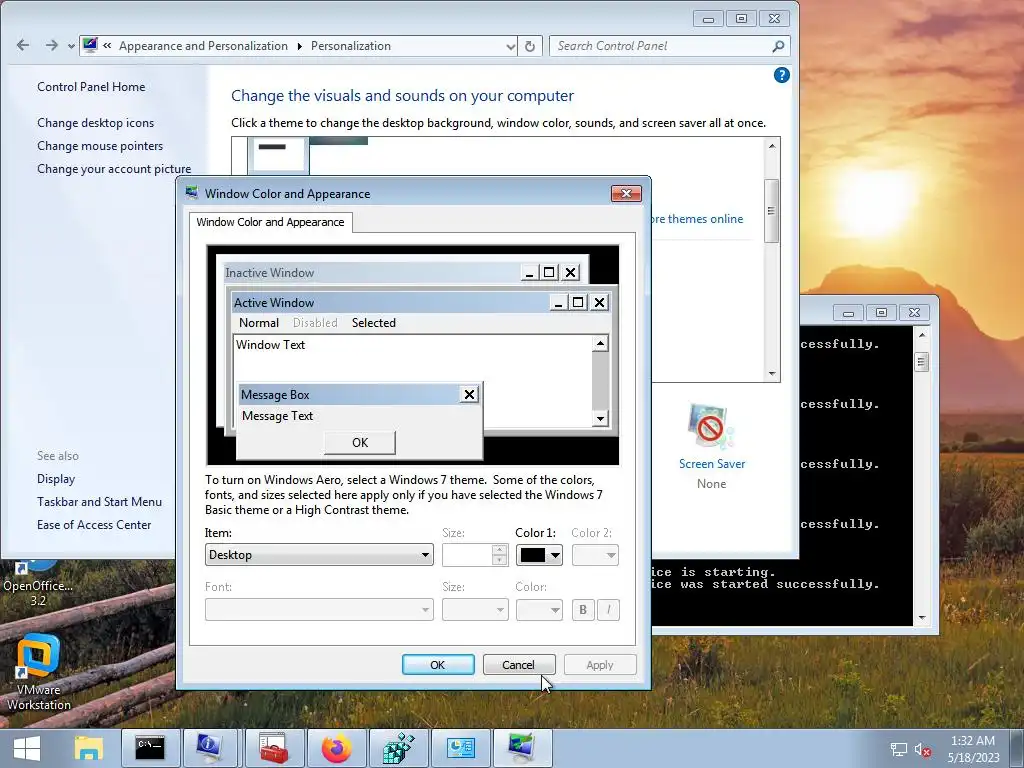
Task: Select Window Color and Appearance tab
Action: pyautogui.click(x=270, y=222)
